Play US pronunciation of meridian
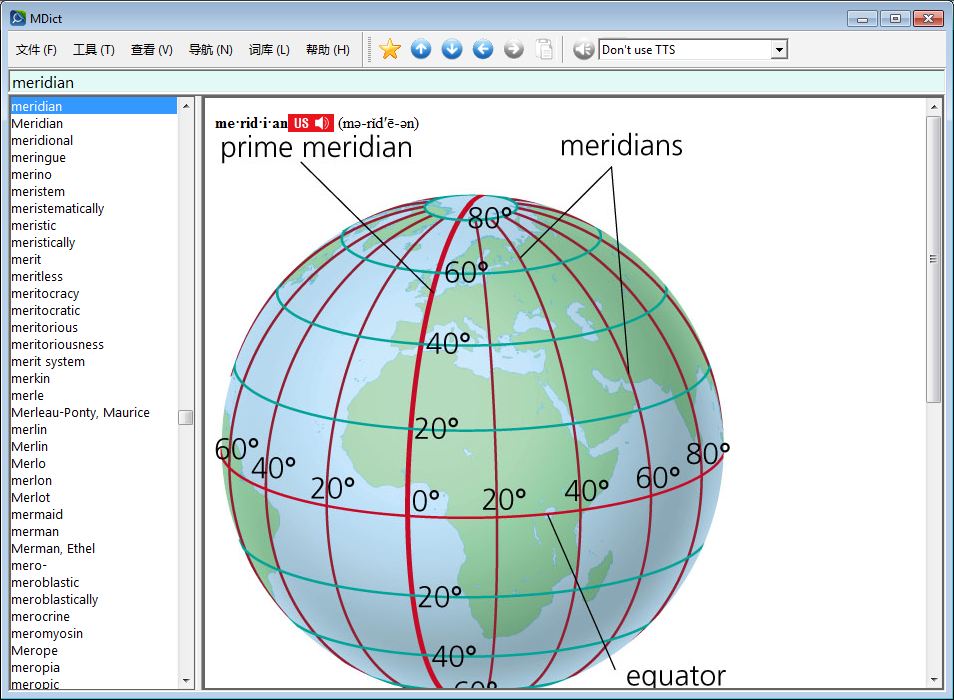The width and height of the screenshot is (954, 700). click(310, 123)
